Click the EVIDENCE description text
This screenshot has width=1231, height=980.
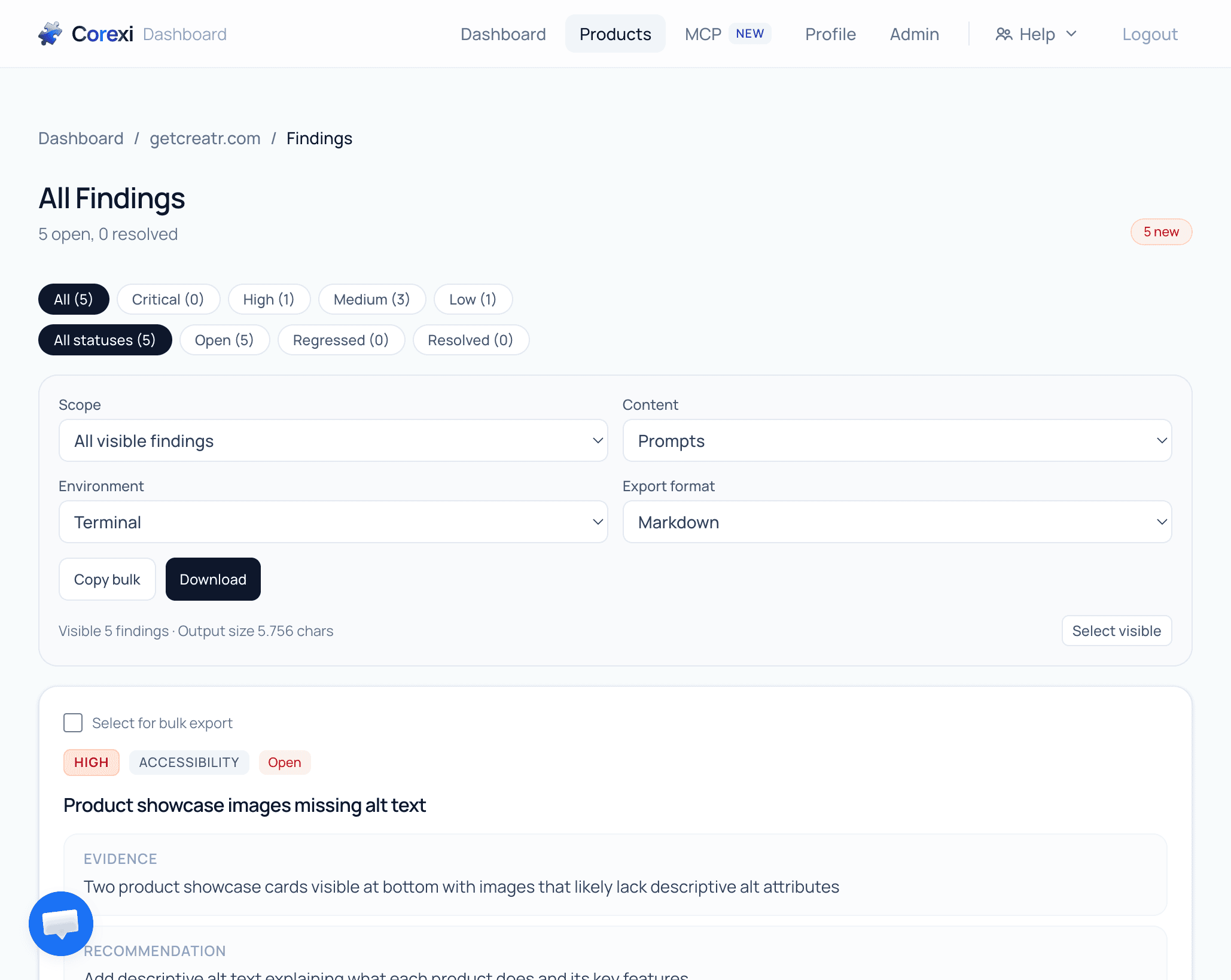click(461, 887)
